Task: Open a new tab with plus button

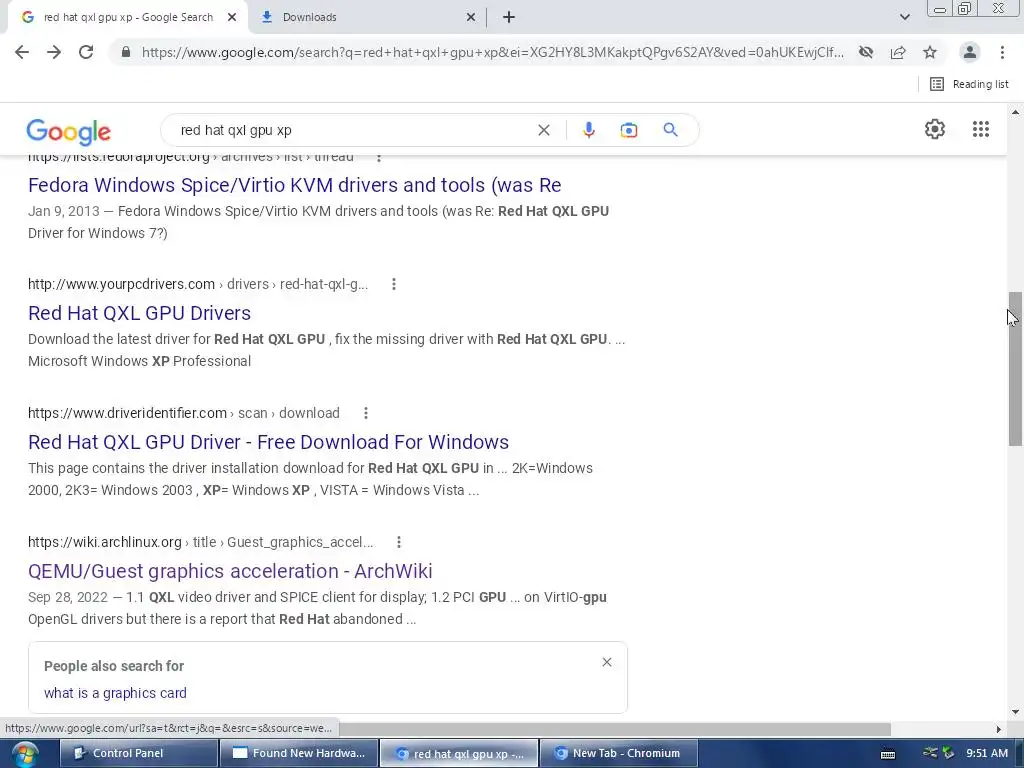Action: (509, 17)
